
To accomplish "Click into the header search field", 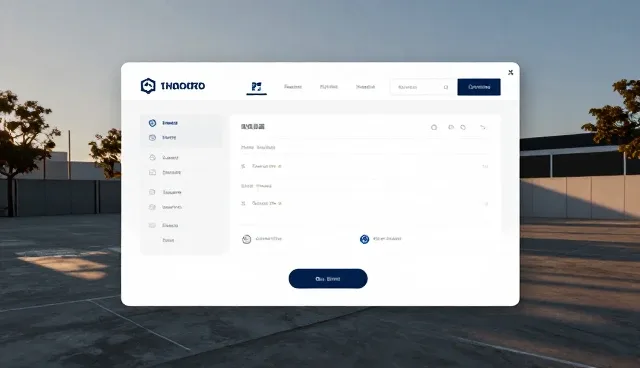I will tap(422, 87).
